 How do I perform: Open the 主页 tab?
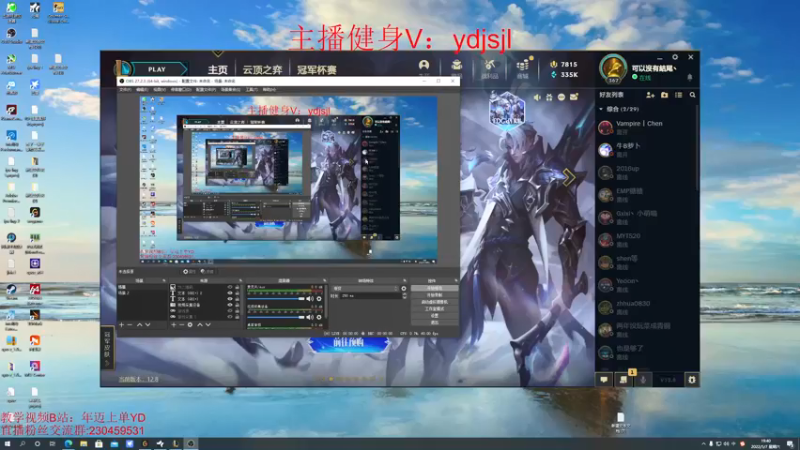click(218, 69)
